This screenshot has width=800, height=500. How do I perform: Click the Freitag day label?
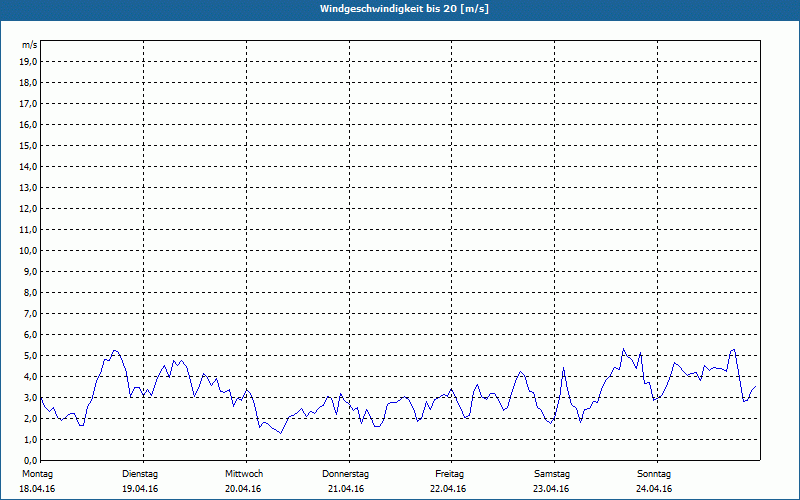coord(449,474)
